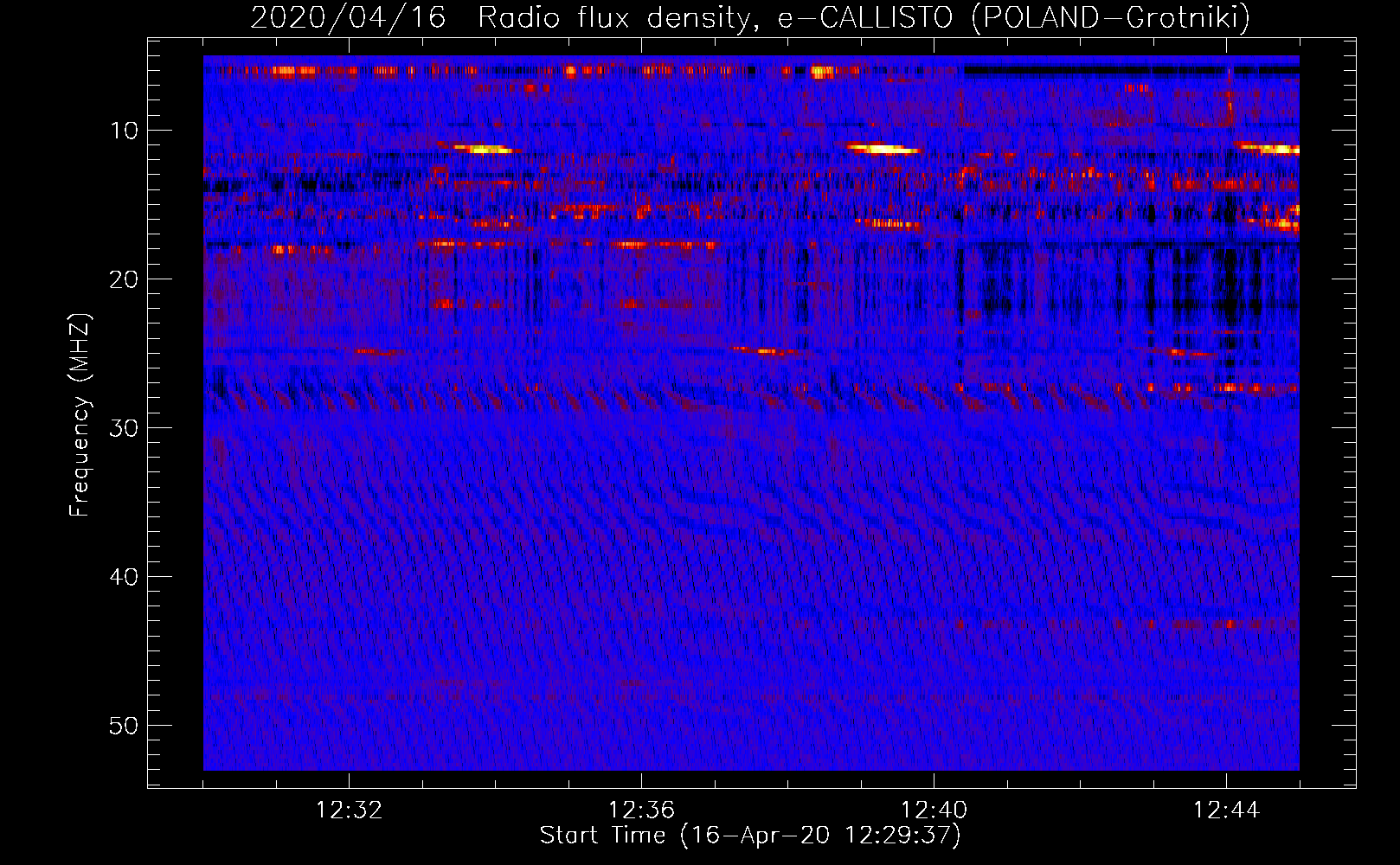Click the 40 MHz frequency tick label
Screen dimensions: 1400x865
pyautogui.click(x=125, y=577)
